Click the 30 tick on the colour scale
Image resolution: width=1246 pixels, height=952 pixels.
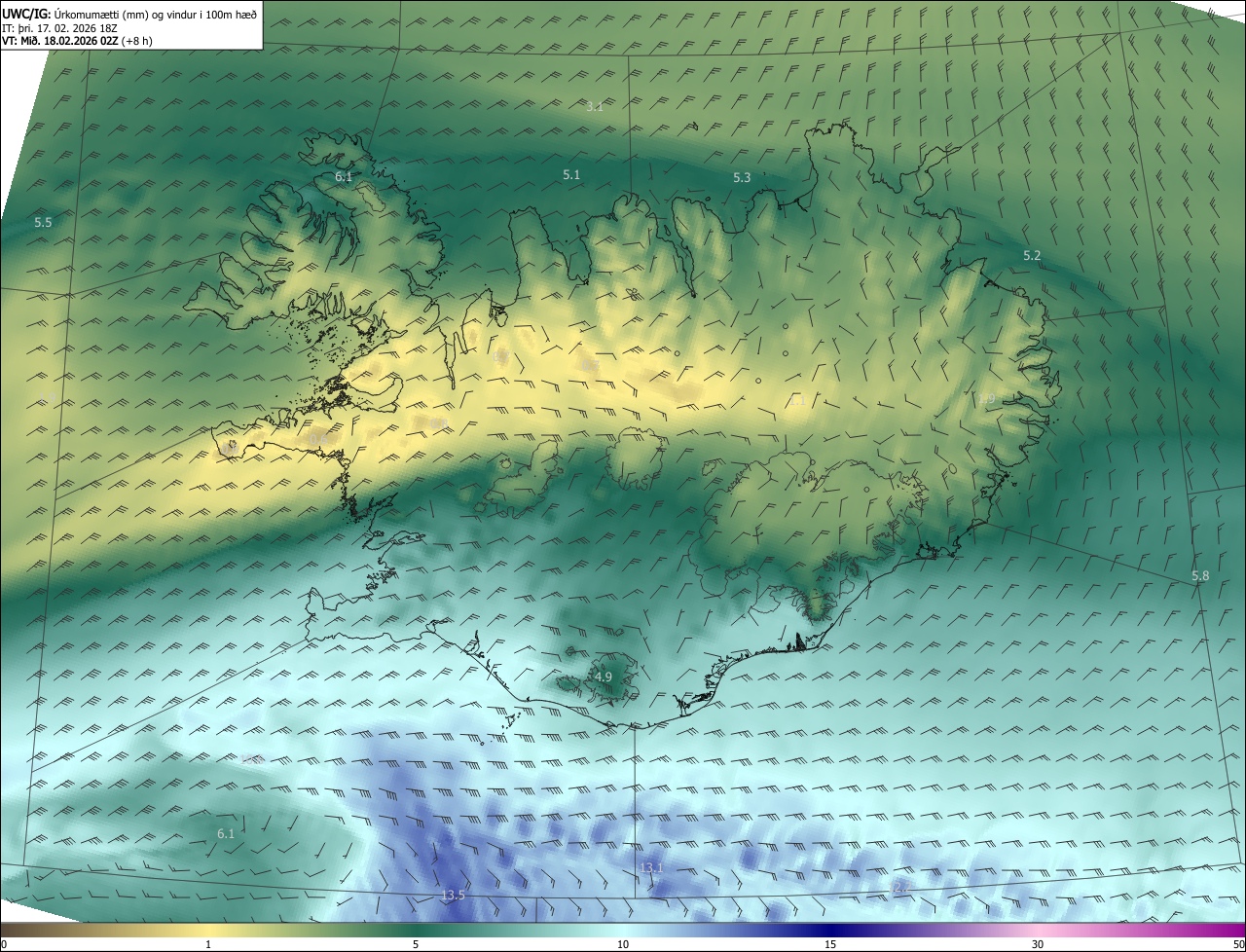pyautogui.click(x=1038, y=944)
